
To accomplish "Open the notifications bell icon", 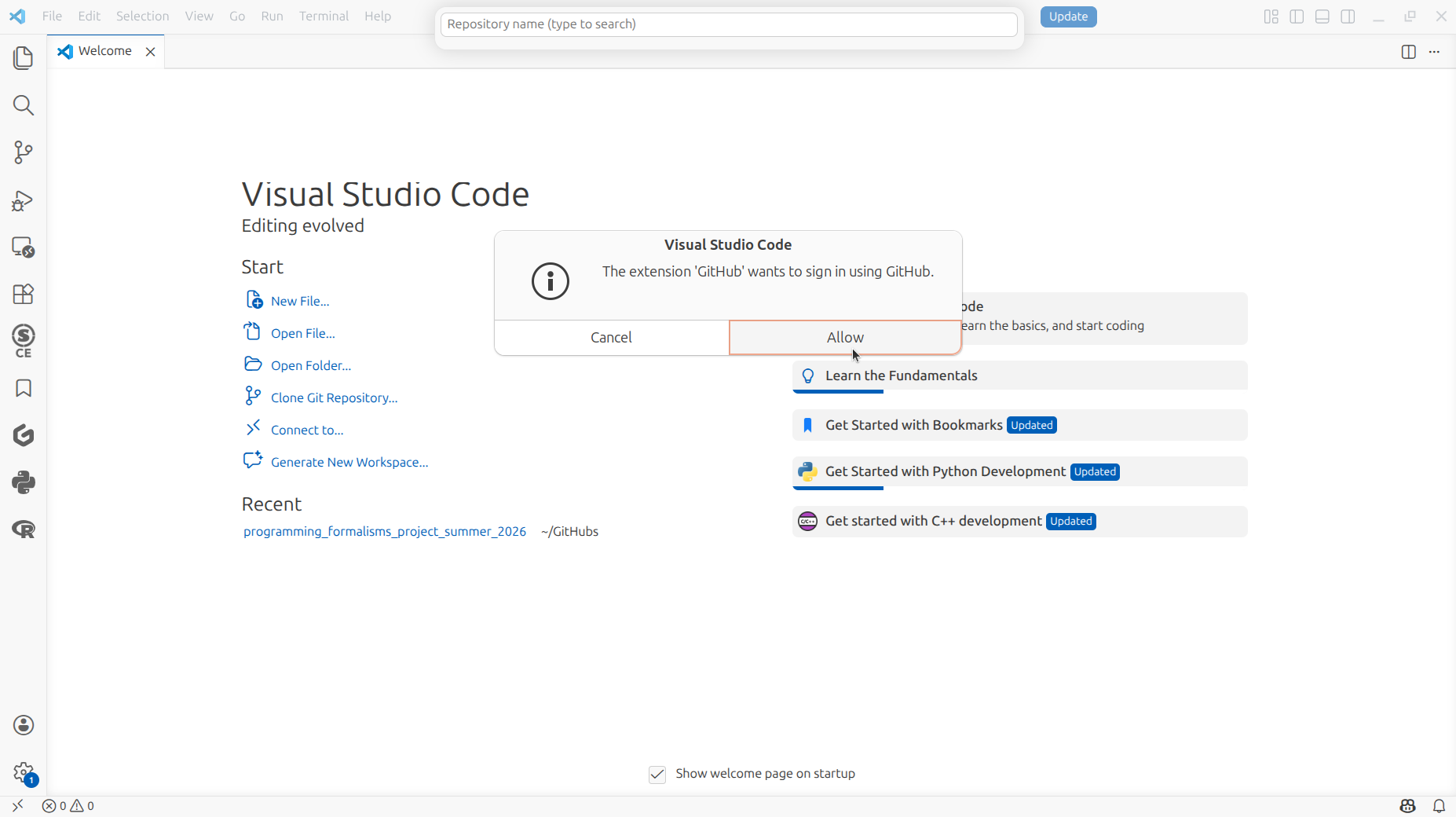I will point(1439,806).
